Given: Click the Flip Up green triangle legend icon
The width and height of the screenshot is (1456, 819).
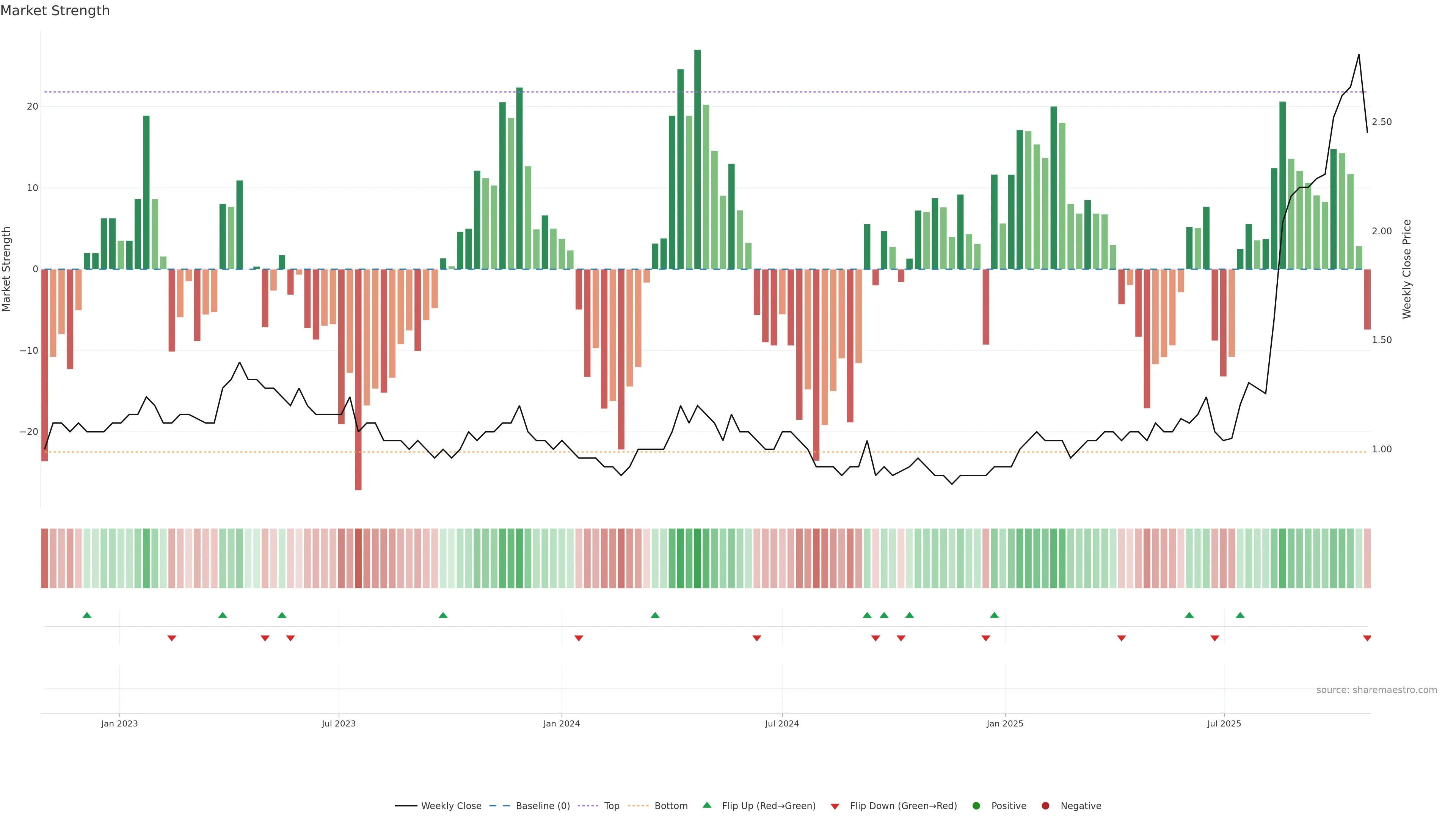Looking at the screenshot, I should point(706,805).
